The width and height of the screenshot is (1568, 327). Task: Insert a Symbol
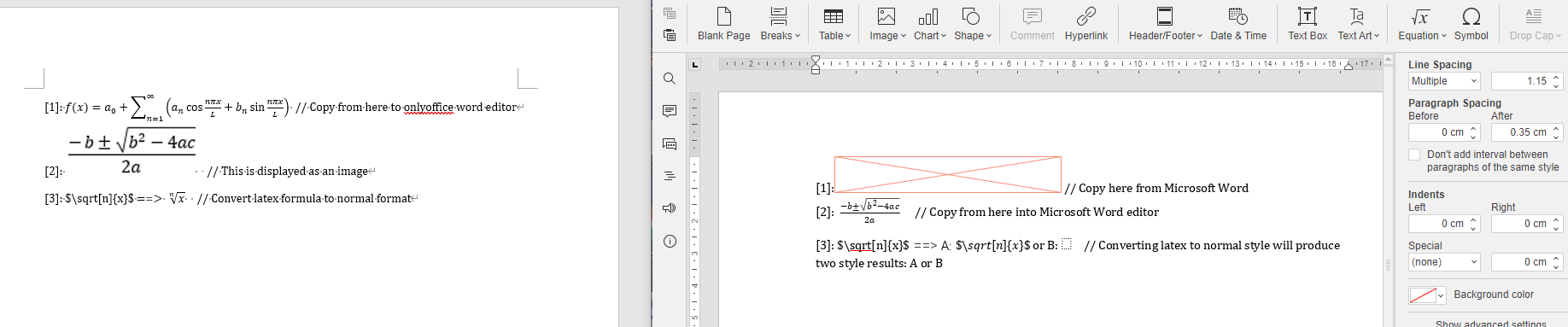tap(1471, 24)
